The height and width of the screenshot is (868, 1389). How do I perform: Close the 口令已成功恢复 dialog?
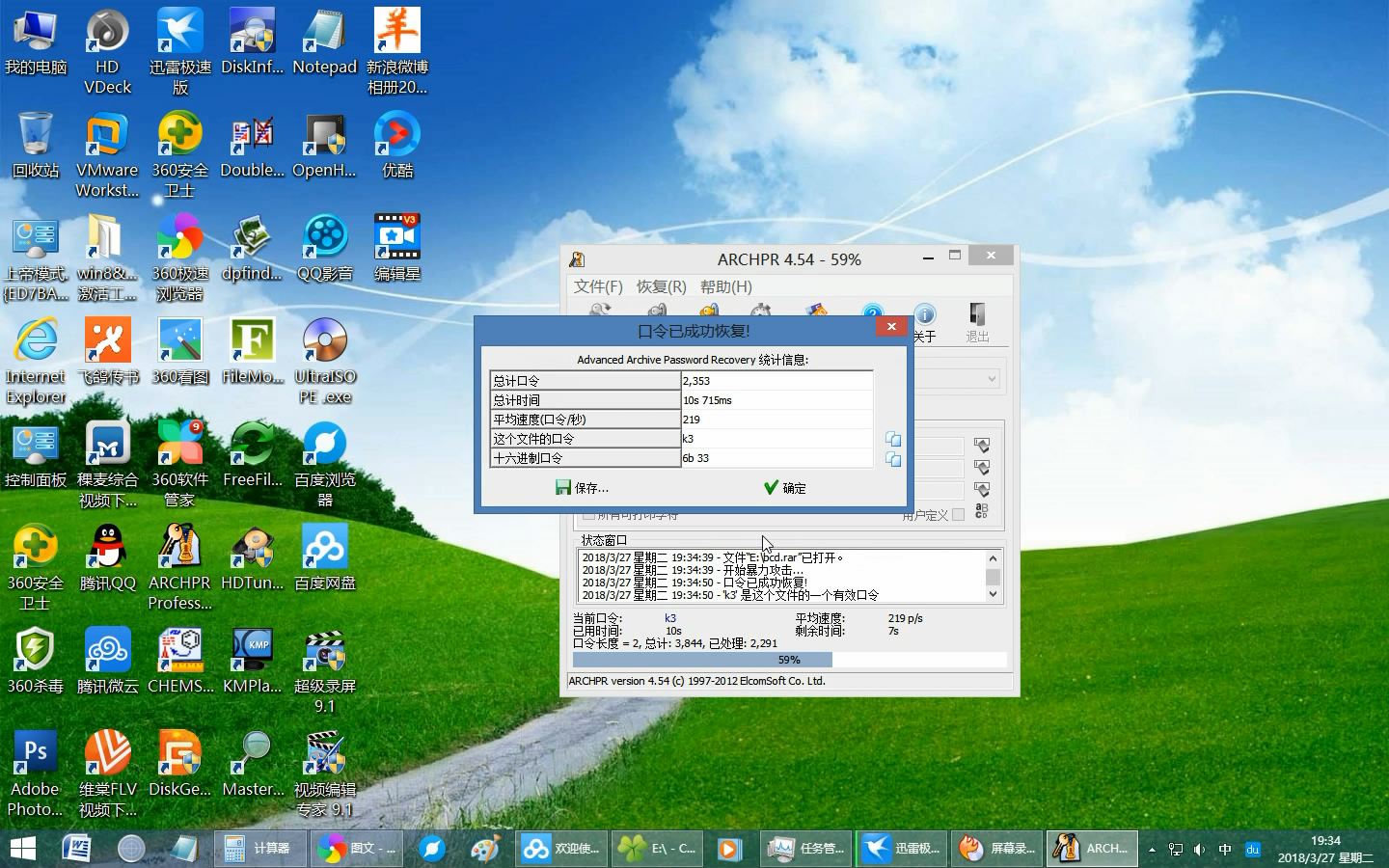click(891, 327)
